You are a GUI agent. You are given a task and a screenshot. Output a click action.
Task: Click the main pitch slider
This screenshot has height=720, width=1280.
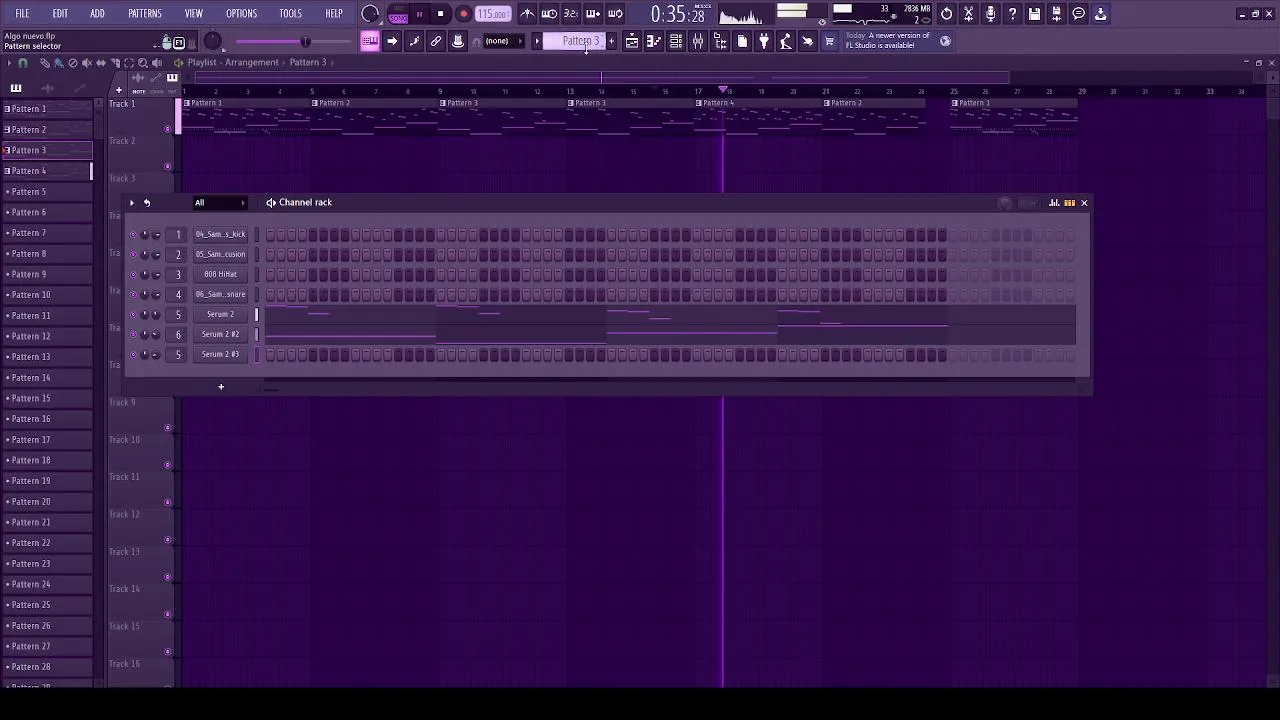point(295,42)
